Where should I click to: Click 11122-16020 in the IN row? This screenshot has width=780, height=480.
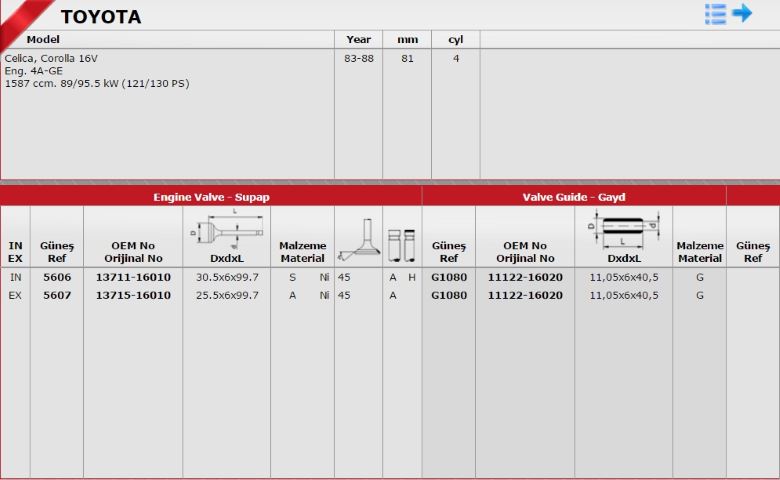coord(525,277)
